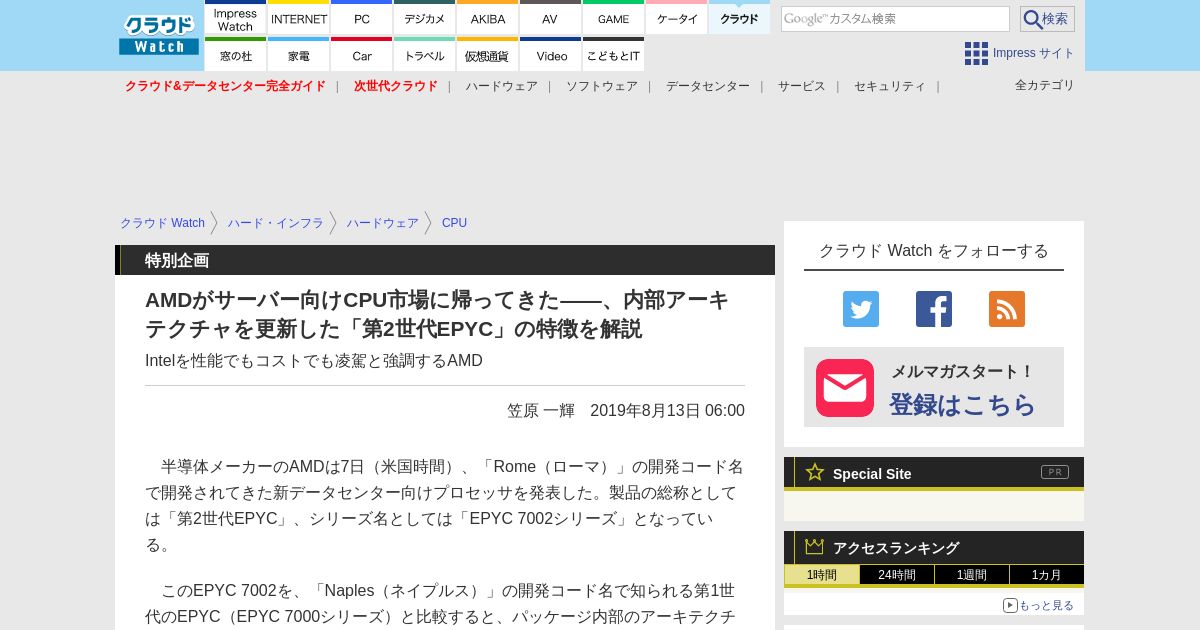The width and height of the screenshot is (1200, 630).
Task: Click the date 2019年8月13日 06:00
Action: tap(667, 410)
